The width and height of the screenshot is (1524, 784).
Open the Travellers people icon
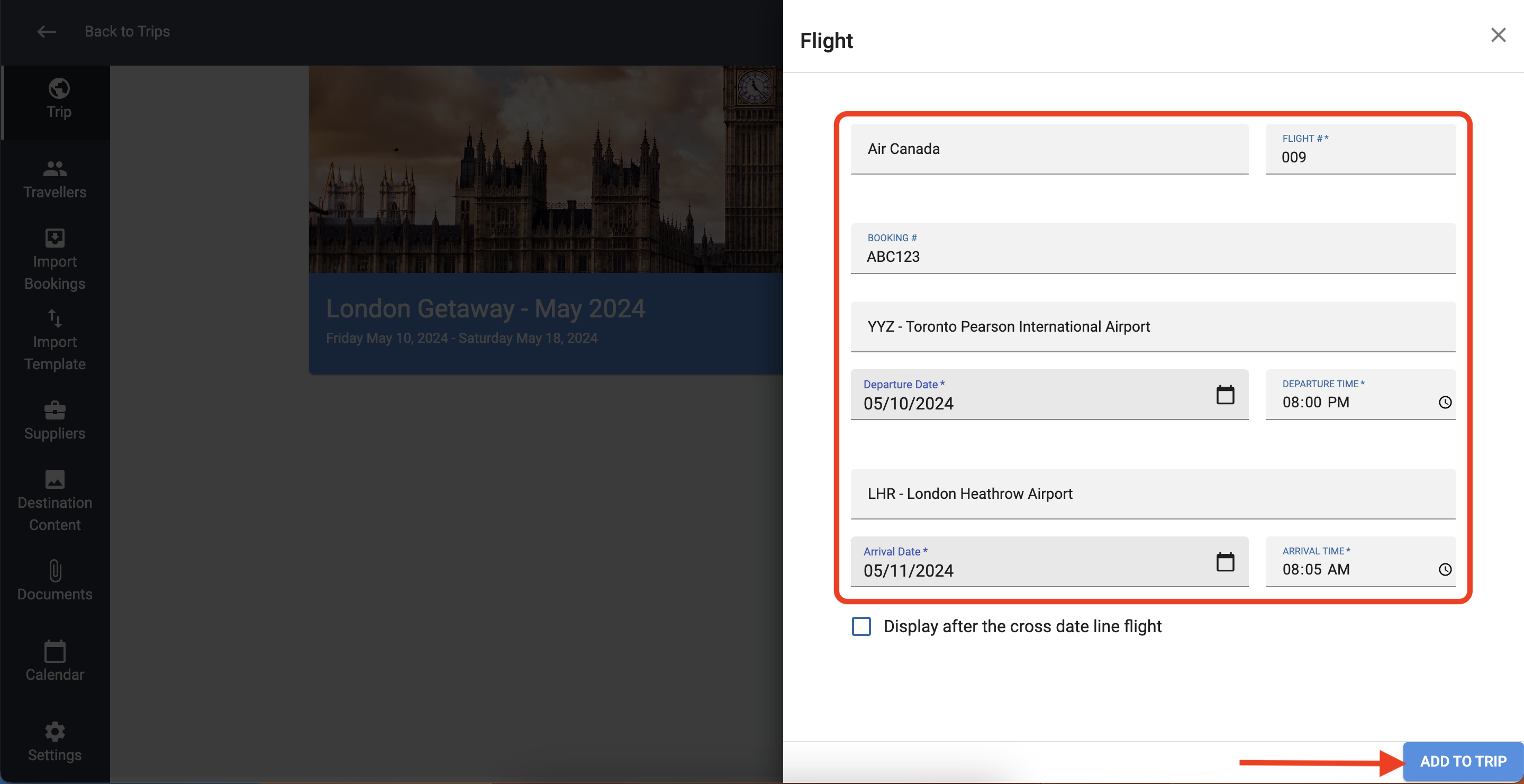[55, 169]
